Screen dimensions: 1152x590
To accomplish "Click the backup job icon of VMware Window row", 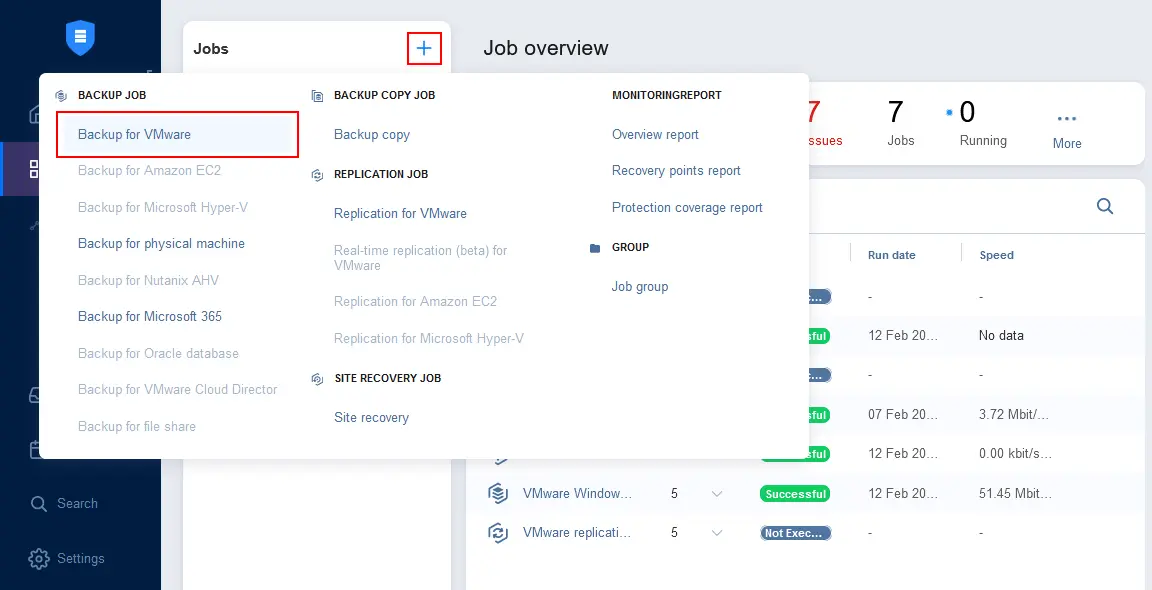I will [x=498, y=494].
